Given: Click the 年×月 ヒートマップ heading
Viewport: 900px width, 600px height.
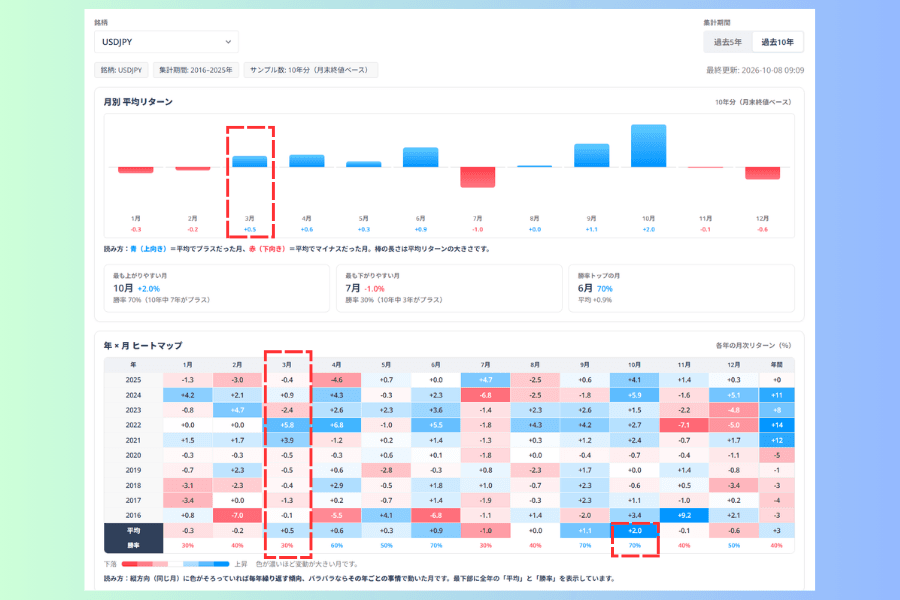Looking at the screenshot, I should click(x=143, y=346).
